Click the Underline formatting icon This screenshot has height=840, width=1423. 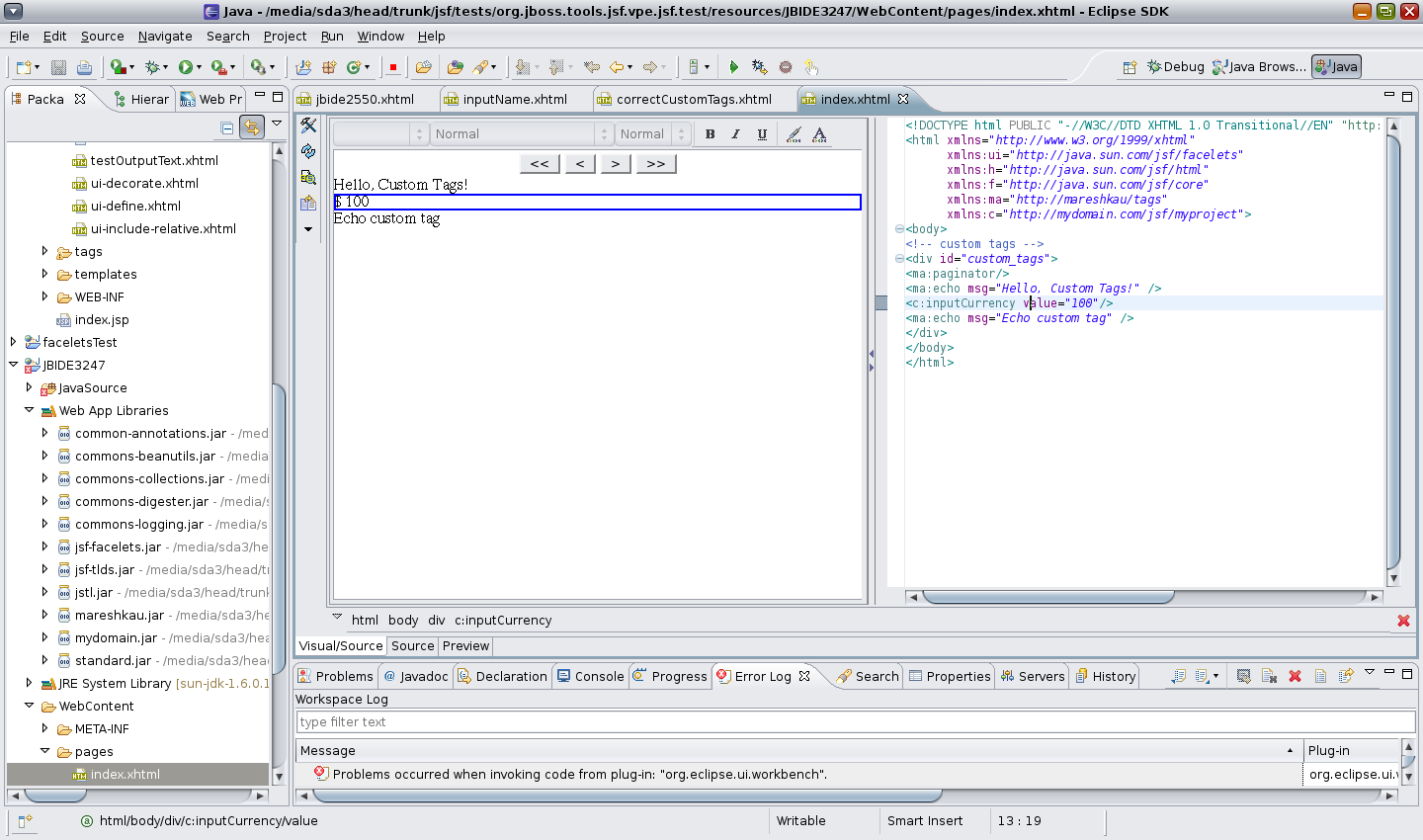point(762,134)
